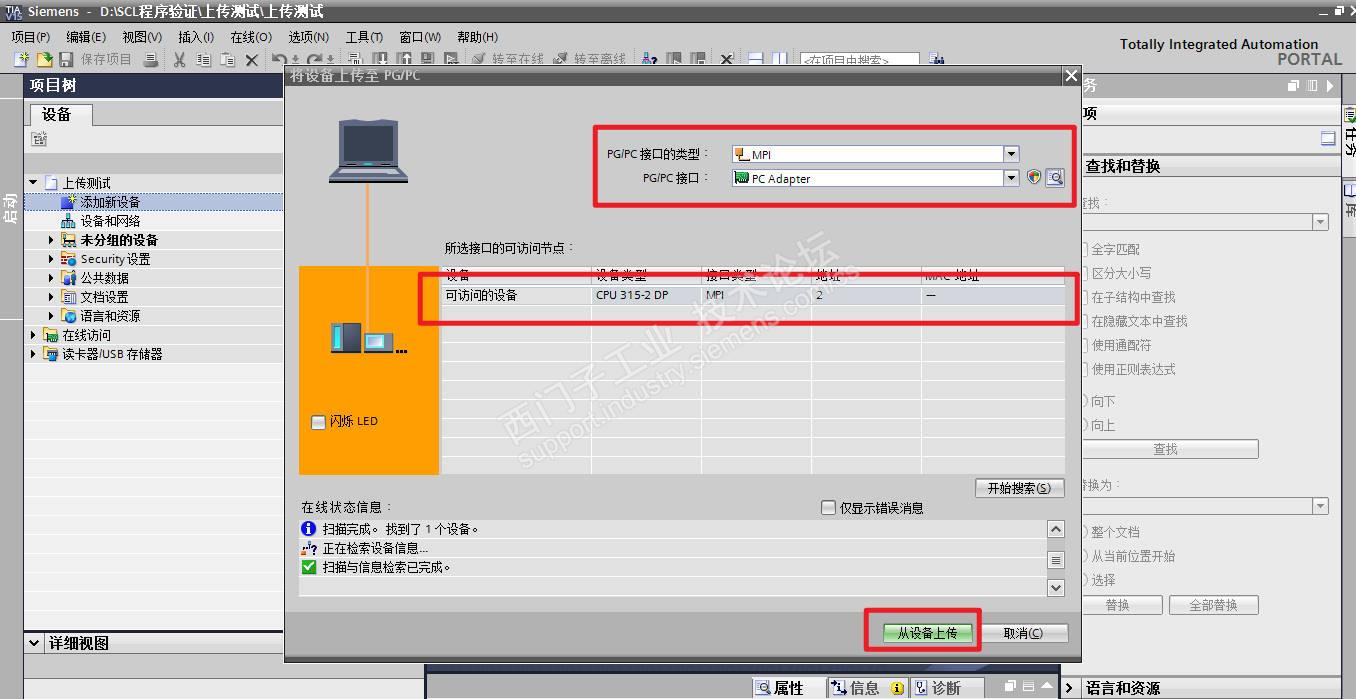Click status list scrollbar up arrow
Viewport: 1356px width, 699px height.
[x=1056, y=529]
